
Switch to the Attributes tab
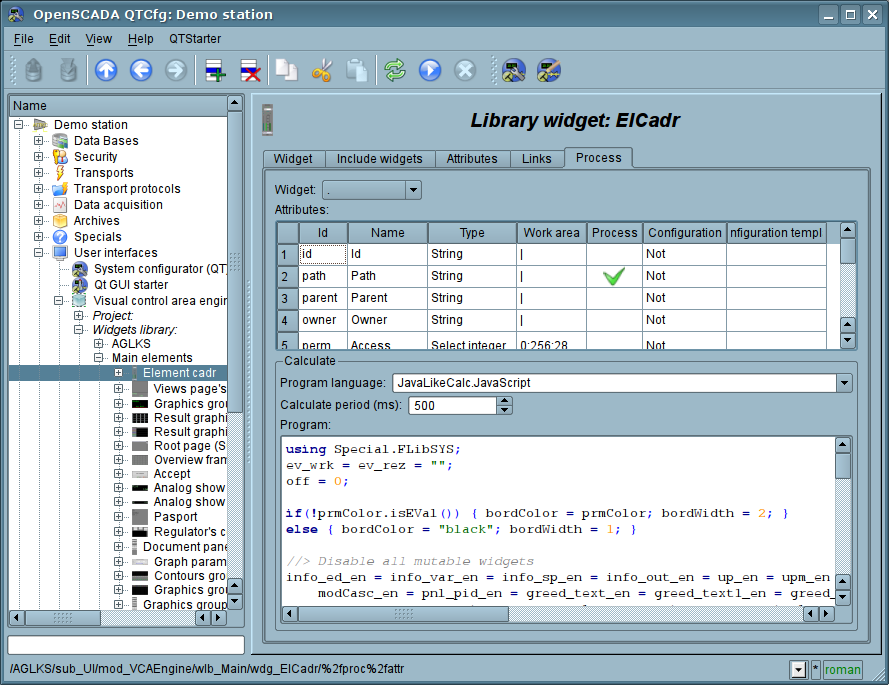point(471,159)
